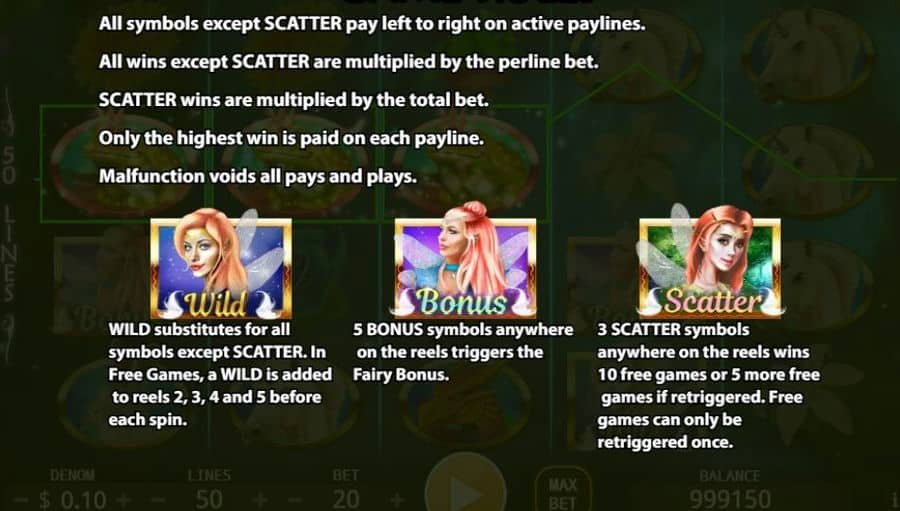Tap the MAX BET button
The width and height of the screenshot is (900, 511).
pyautogui.click(x=562, y=493)
